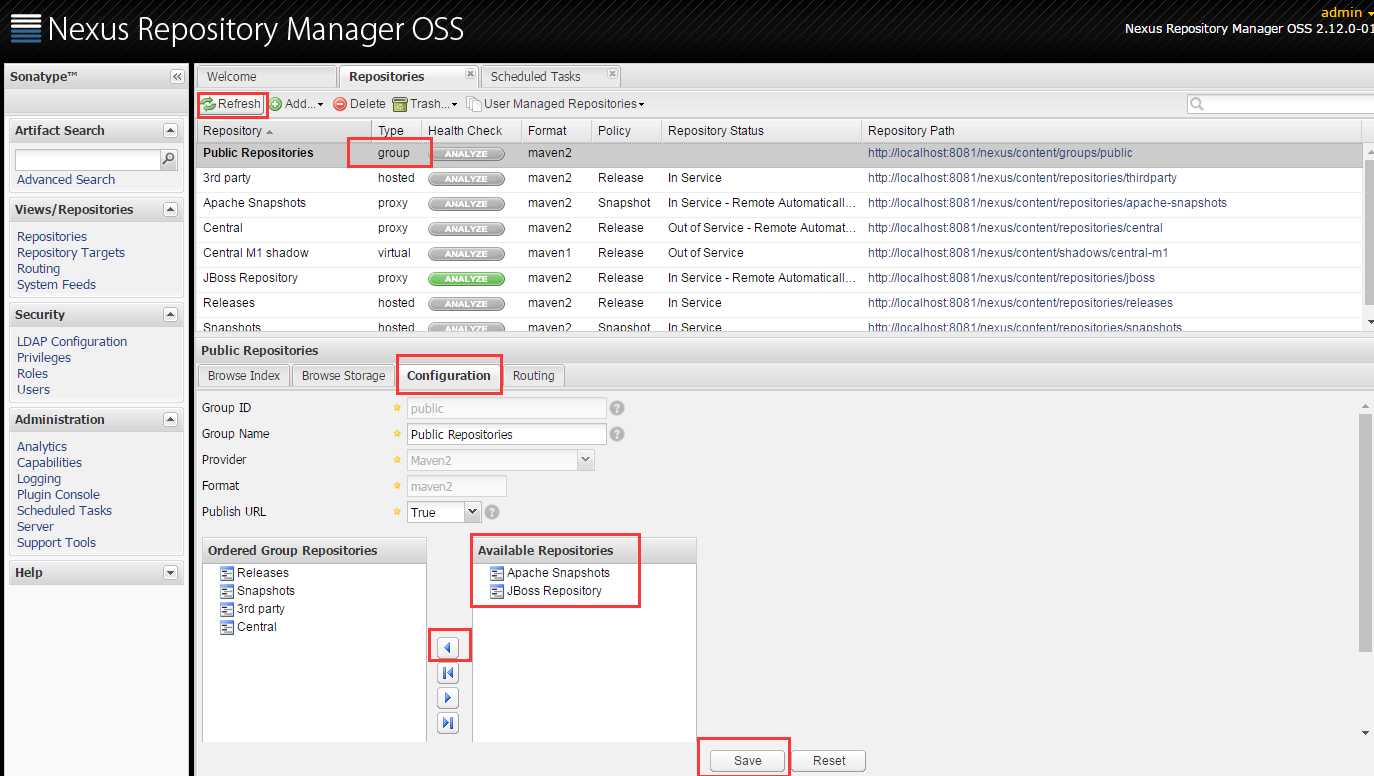Analyze the Apache Snapshots repository

466,204
